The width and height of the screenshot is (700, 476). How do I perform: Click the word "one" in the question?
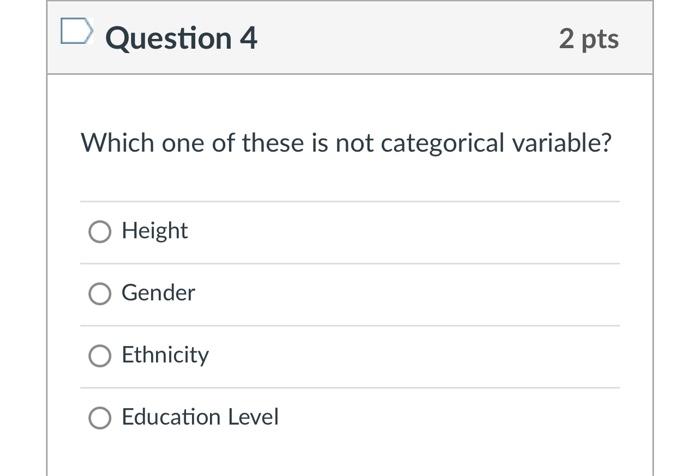click(182, 143)
